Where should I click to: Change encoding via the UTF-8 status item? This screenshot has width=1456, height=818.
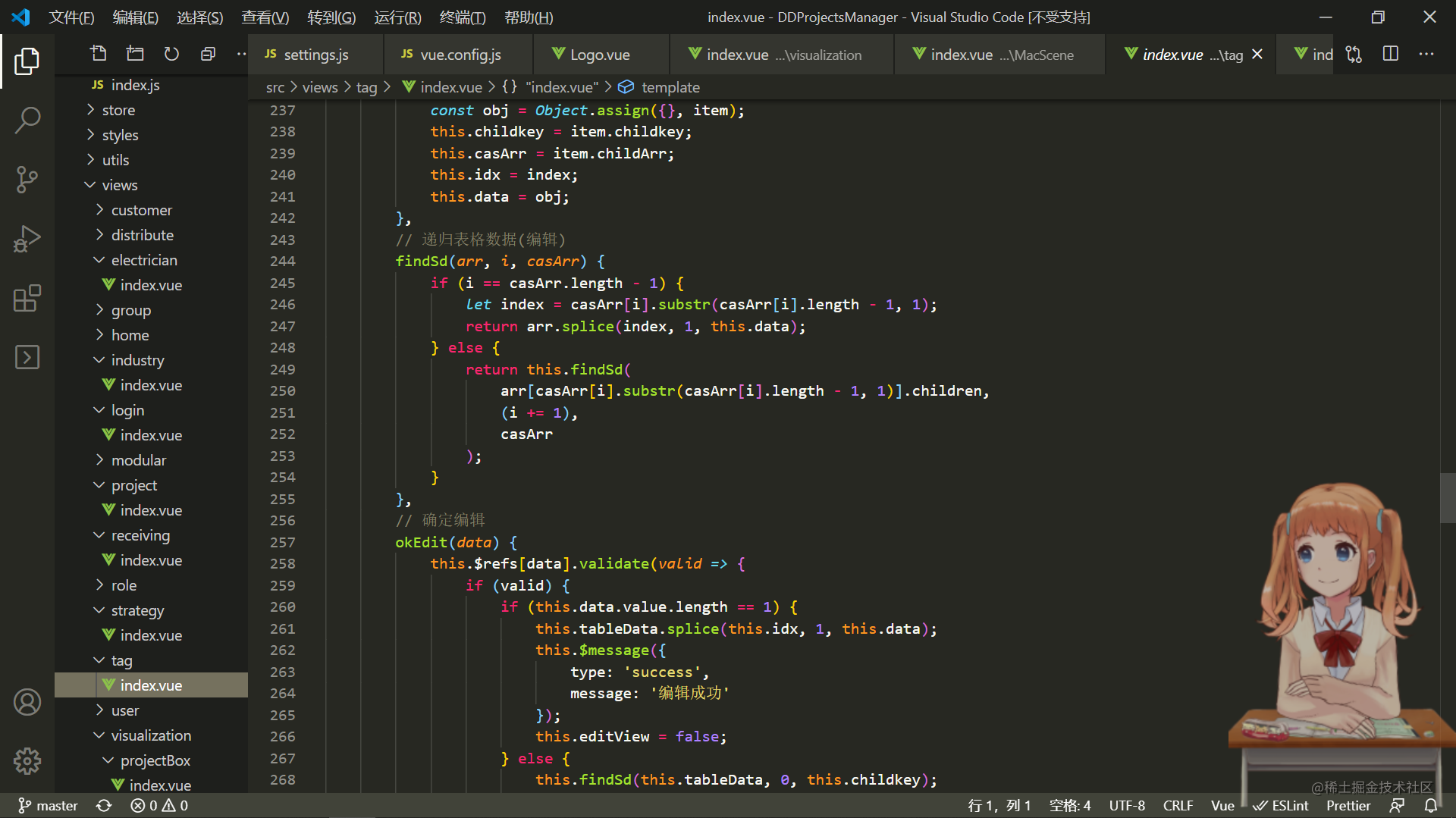click(1127, 805)
